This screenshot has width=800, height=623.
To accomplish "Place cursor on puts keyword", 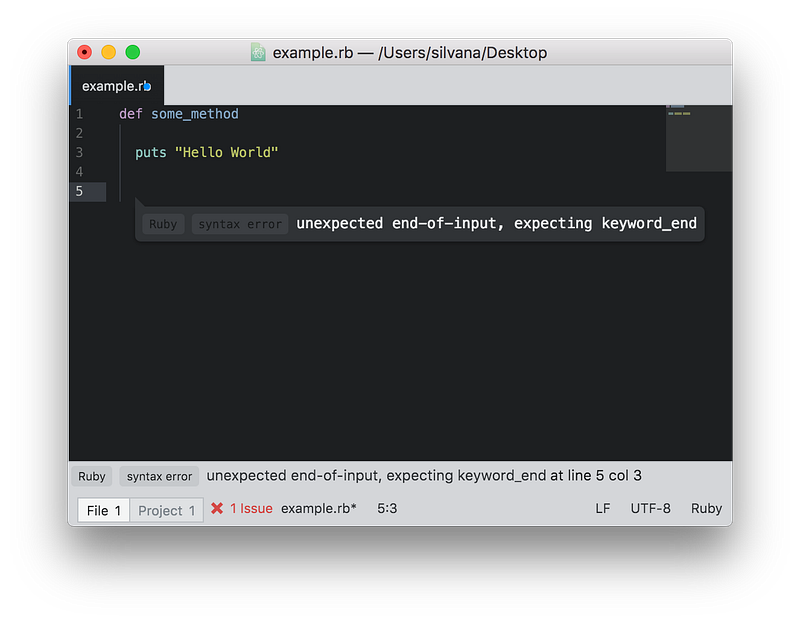I will coord(151,153).
